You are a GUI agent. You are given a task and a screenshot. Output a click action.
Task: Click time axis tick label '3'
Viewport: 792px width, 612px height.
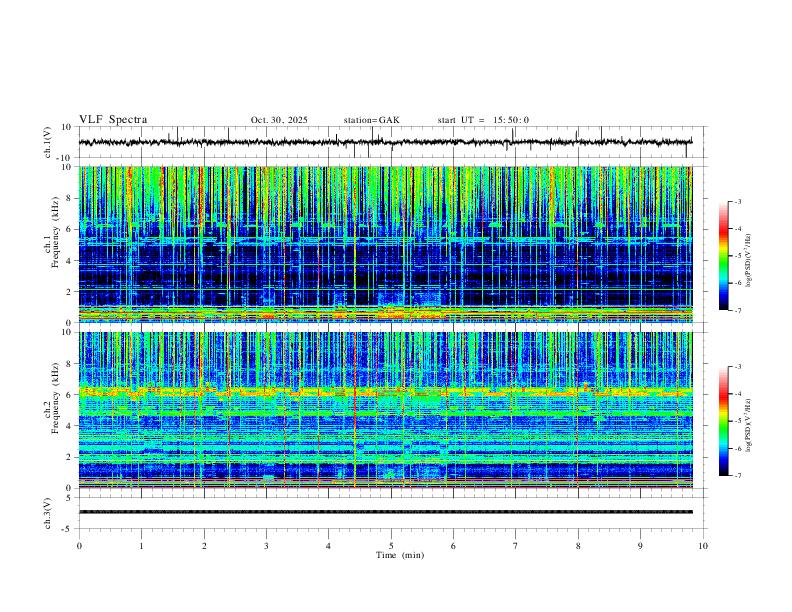pos(266,546)
